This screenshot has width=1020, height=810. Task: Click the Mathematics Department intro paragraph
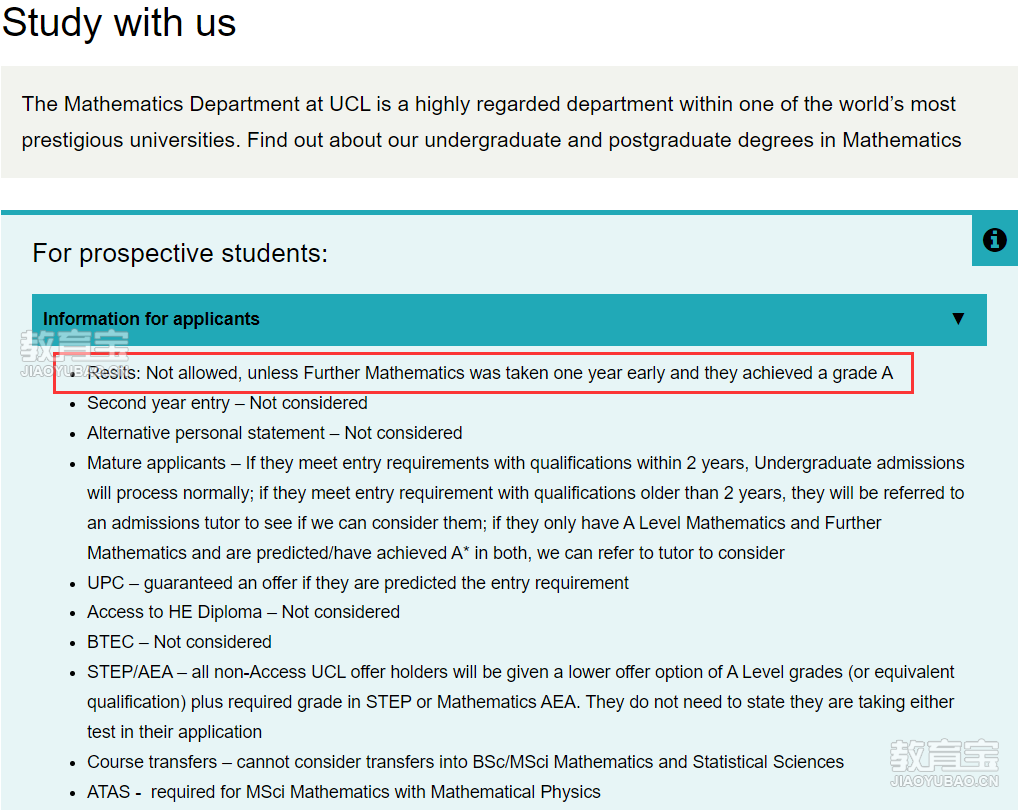click(491, 122)
